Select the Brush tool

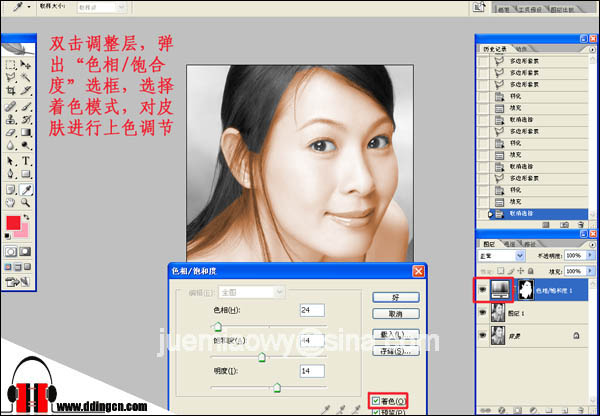[x=26, y=106]
